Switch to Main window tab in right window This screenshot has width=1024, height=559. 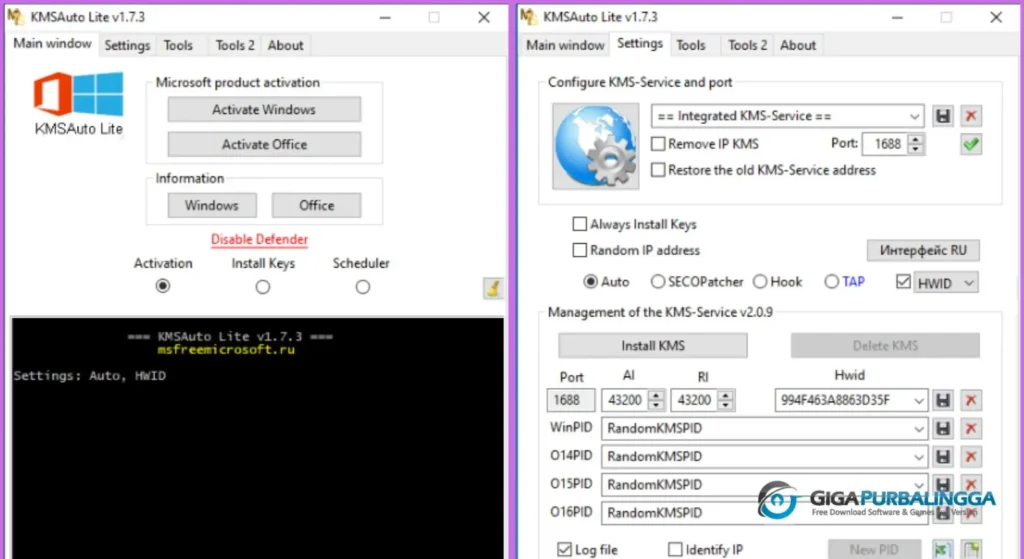tap(565, 45)
